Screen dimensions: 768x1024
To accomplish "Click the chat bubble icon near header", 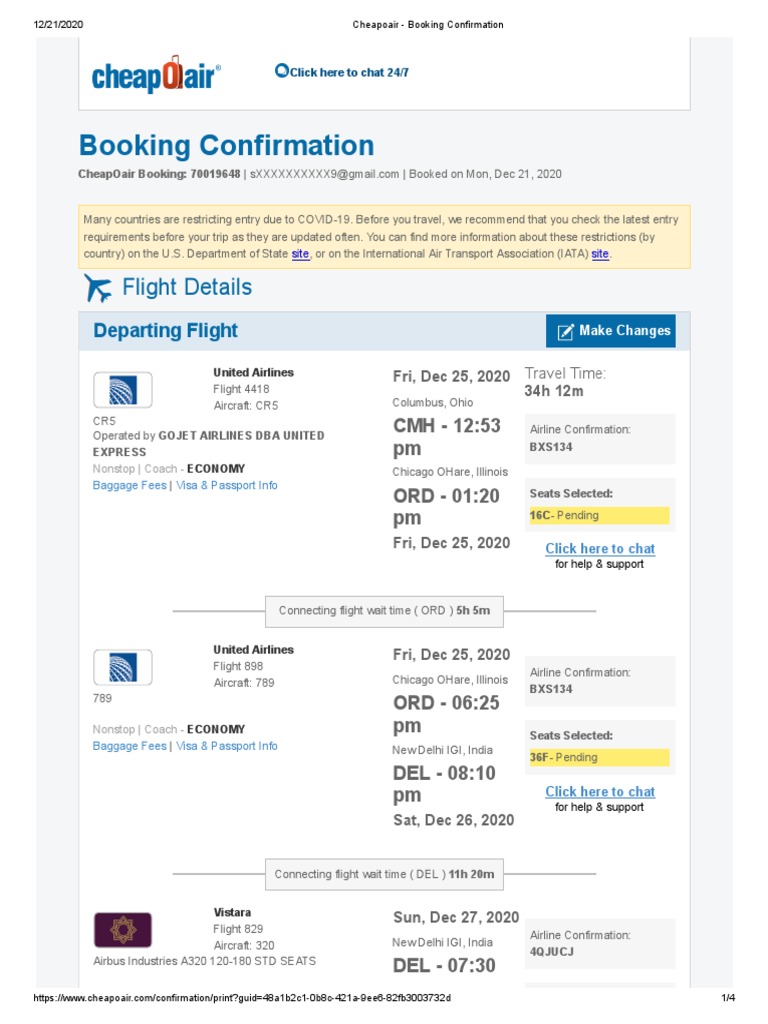I will tap(282, 71).
